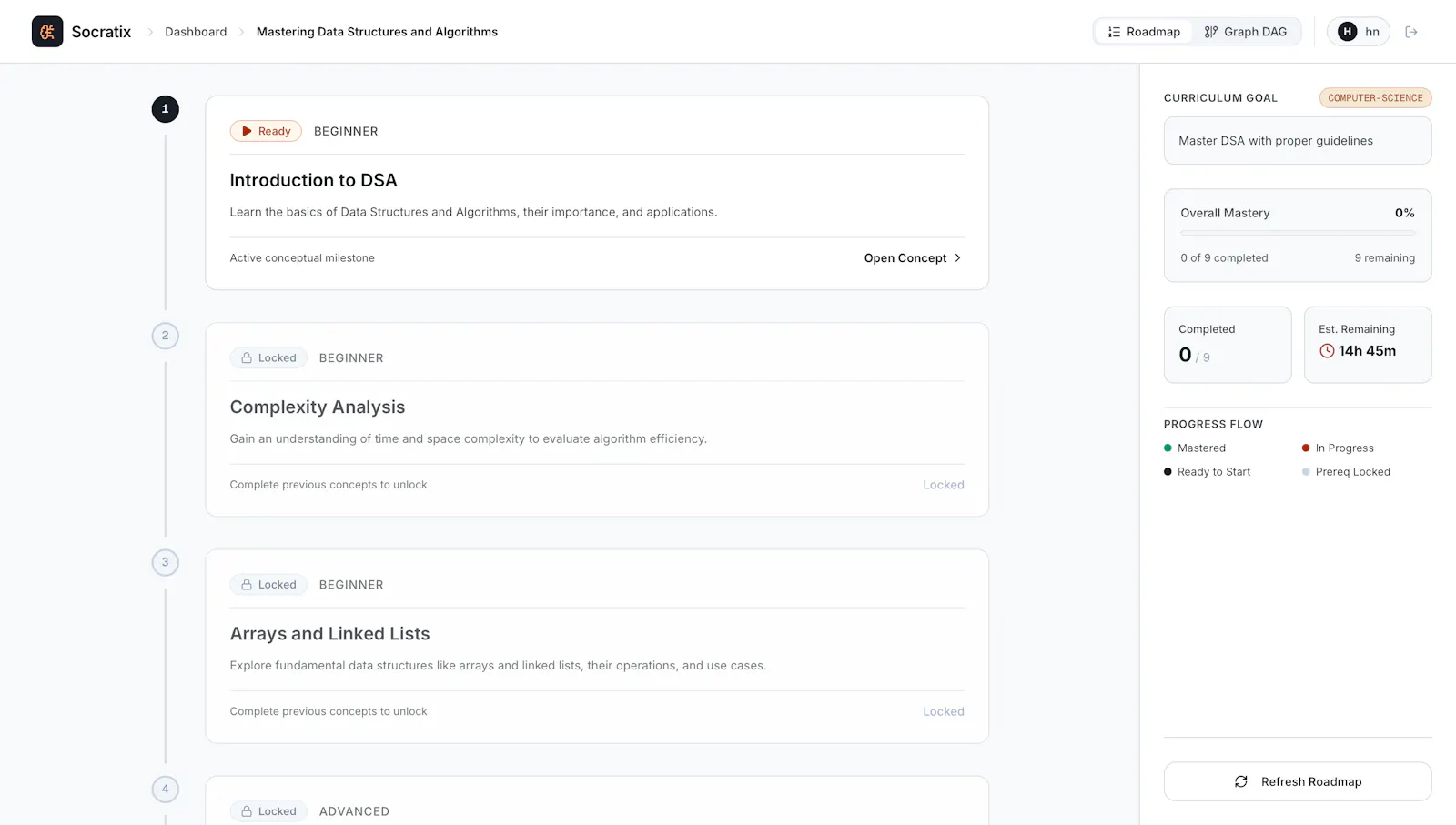Click the H avatar circle
This screenshot has width=1456, height=825.
[1348, 32]
